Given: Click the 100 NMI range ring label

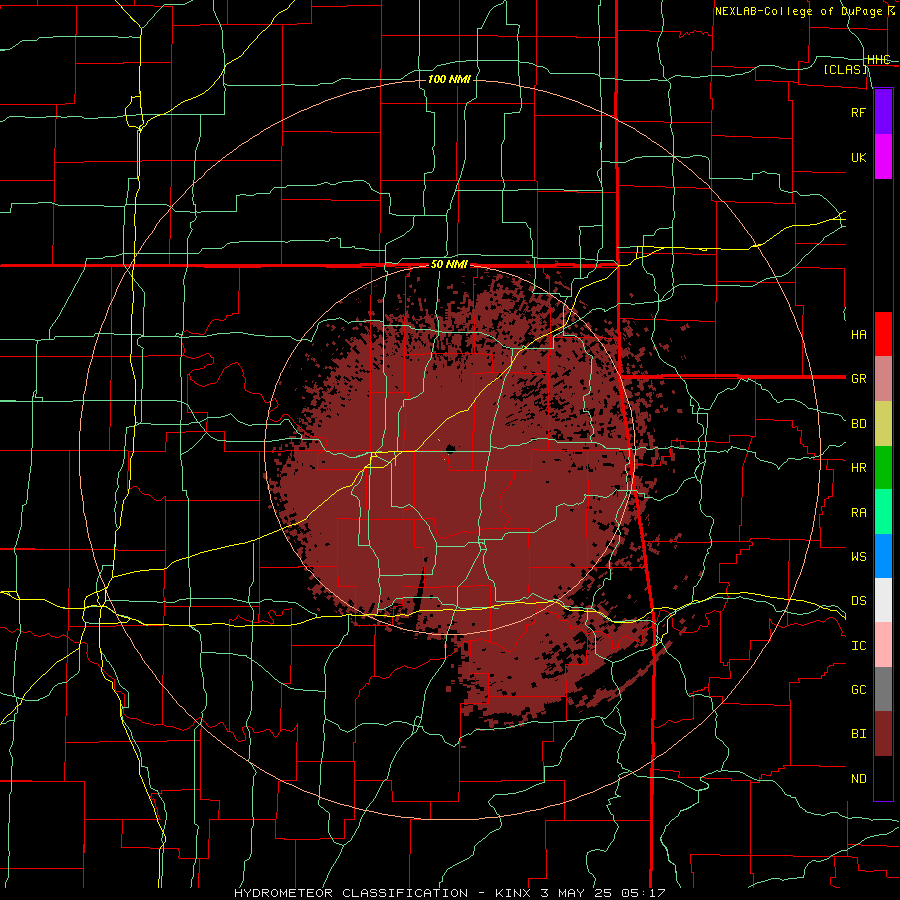Looking at the screenshot, I should [449, 79].
